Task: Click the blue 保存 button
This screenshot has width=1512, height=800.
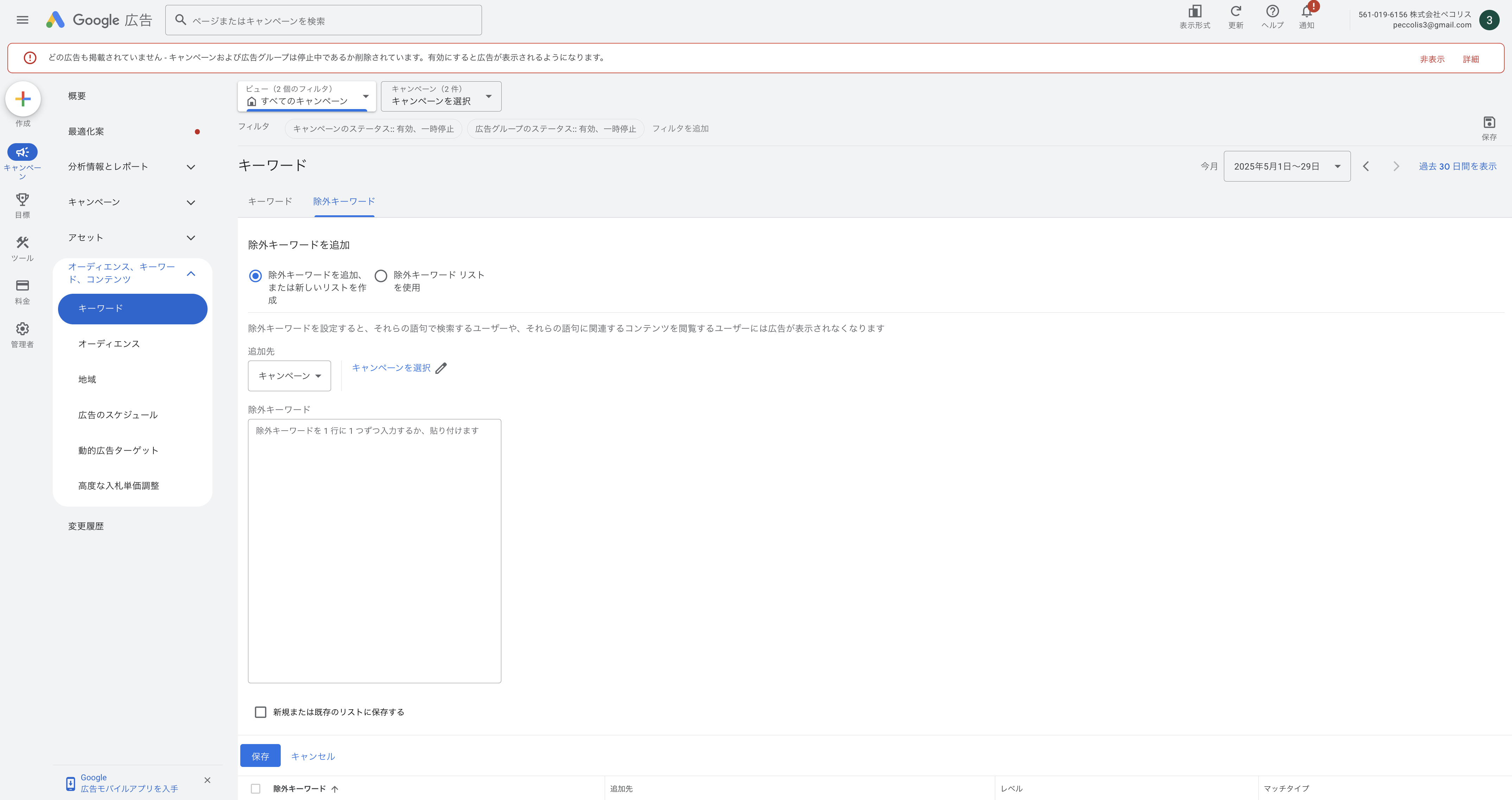Action: coord(261,756)
